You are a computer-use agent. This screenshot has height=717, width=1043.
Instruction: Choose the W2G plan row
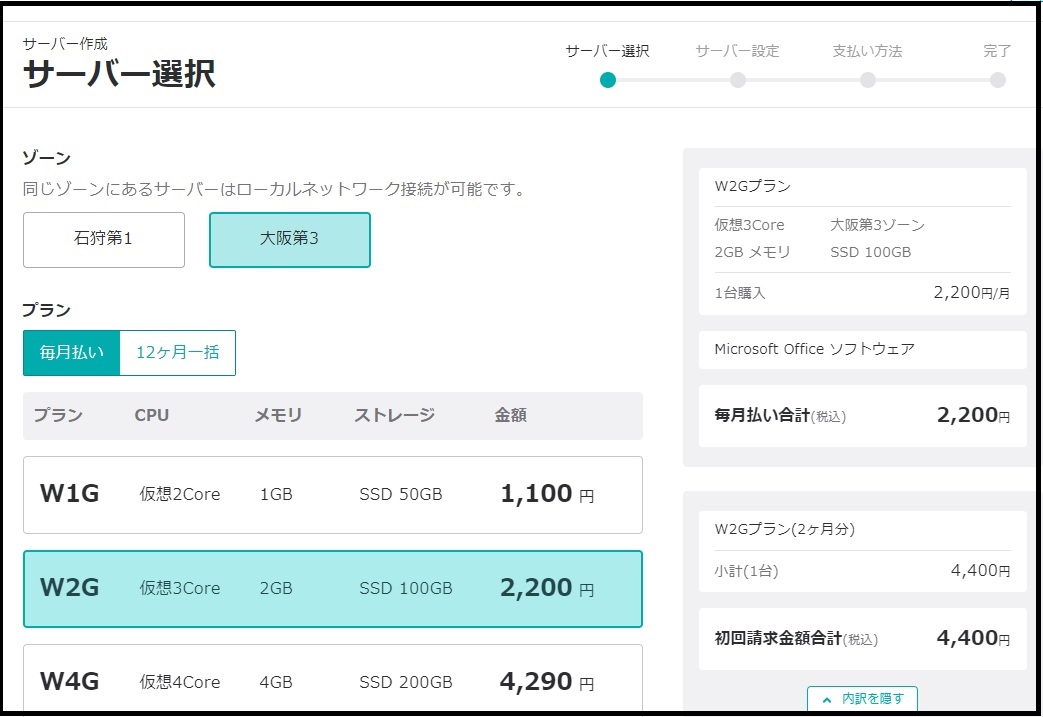(333, 589)
